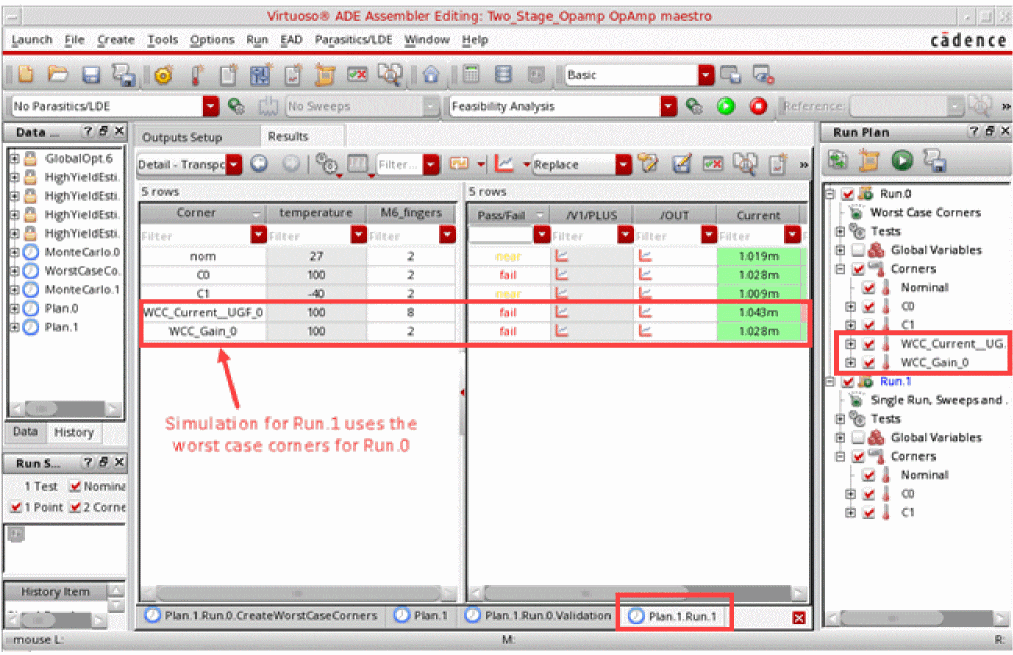Click the red Stop Simulation button
This screenshot has height=655, width=1013.
click(x=758, y=106)
